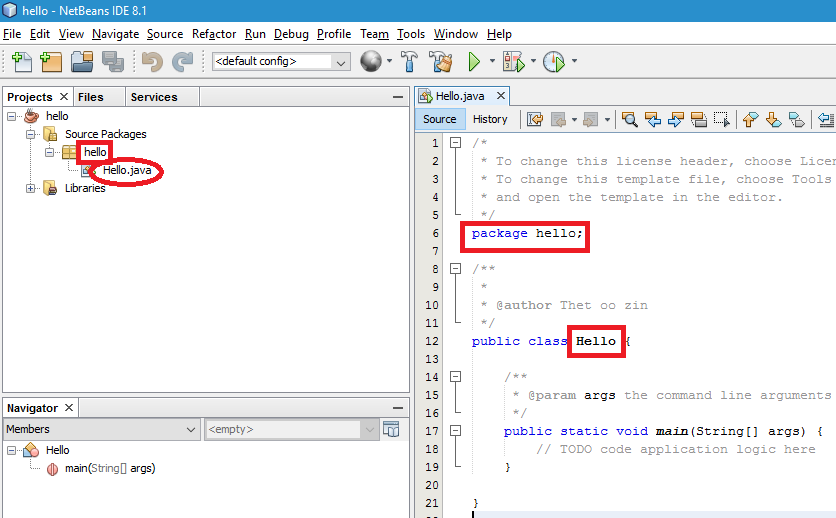Expand the Libraries tree node
The height and width of the screenshot is (518, 836).
click(30, 188)
